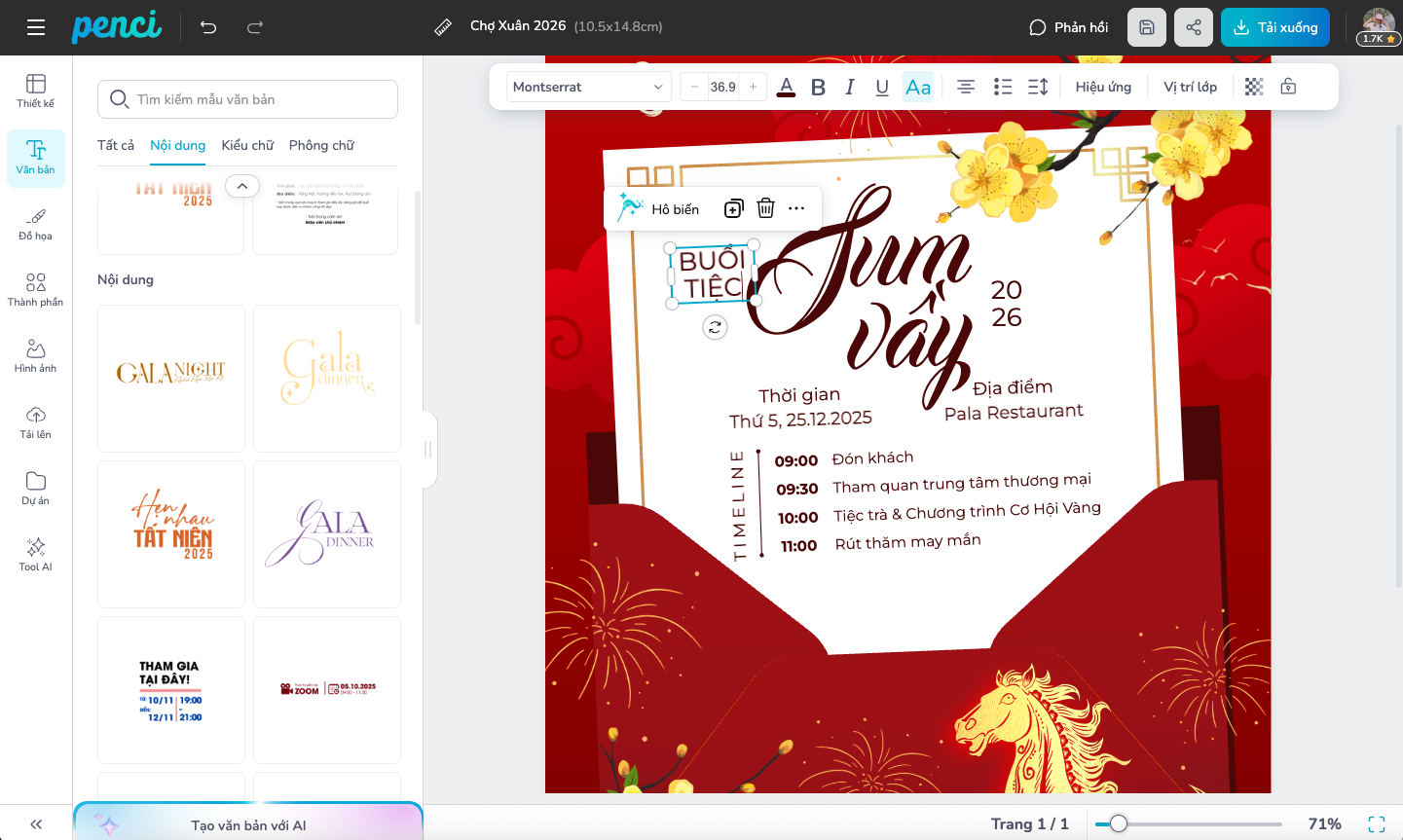Toggle underline formatting

pyautogui.click(x=882, y=87)
